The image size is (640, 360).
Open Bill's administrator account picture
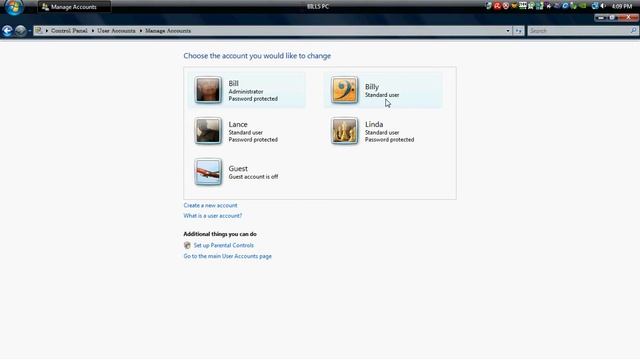[x=208, y=90]
